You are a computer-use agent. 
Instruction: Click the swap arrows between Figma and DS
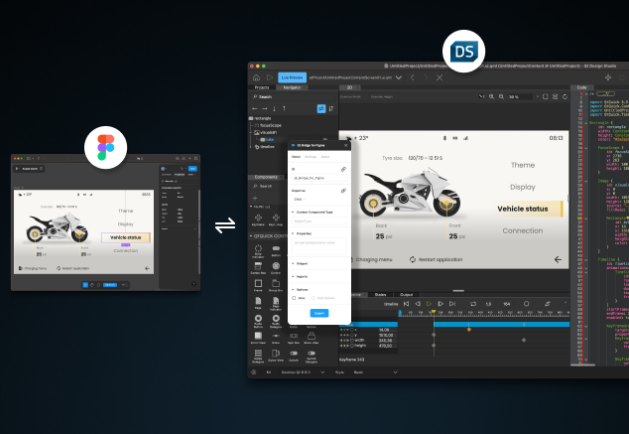click(225, 226)
